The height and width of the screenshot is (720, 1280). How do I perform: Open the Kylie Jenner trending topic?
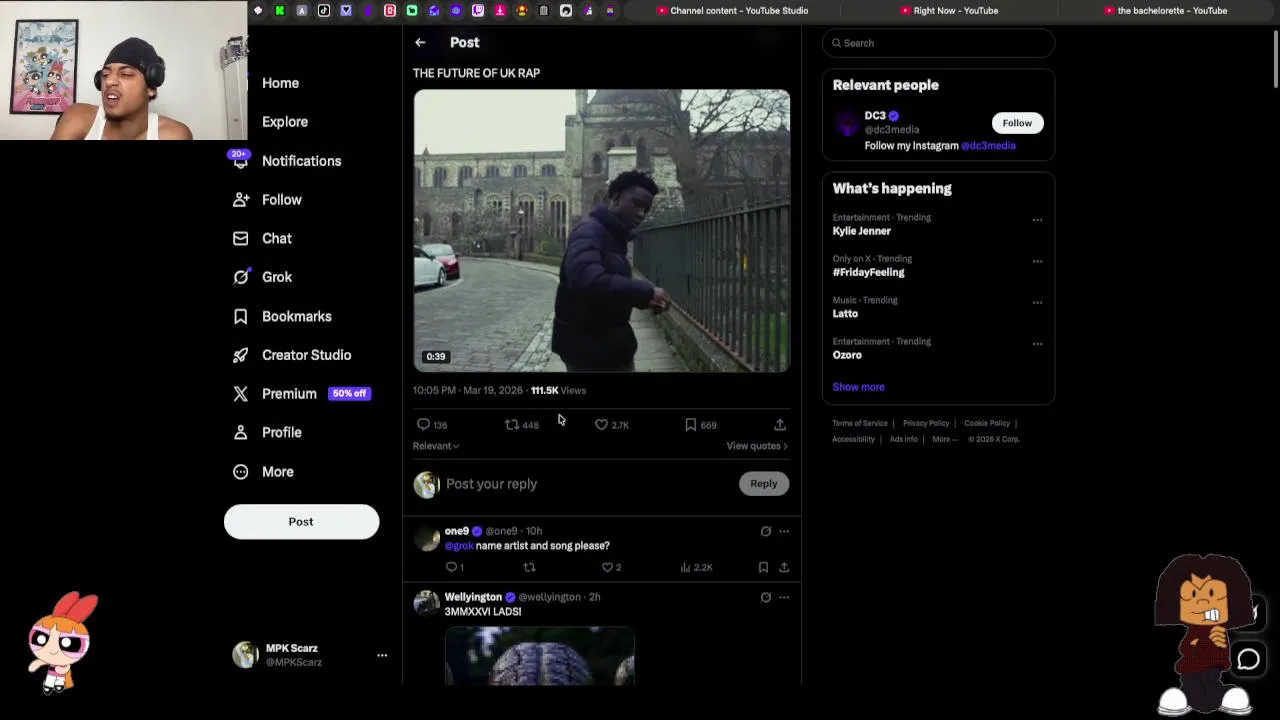click(862, 231)
